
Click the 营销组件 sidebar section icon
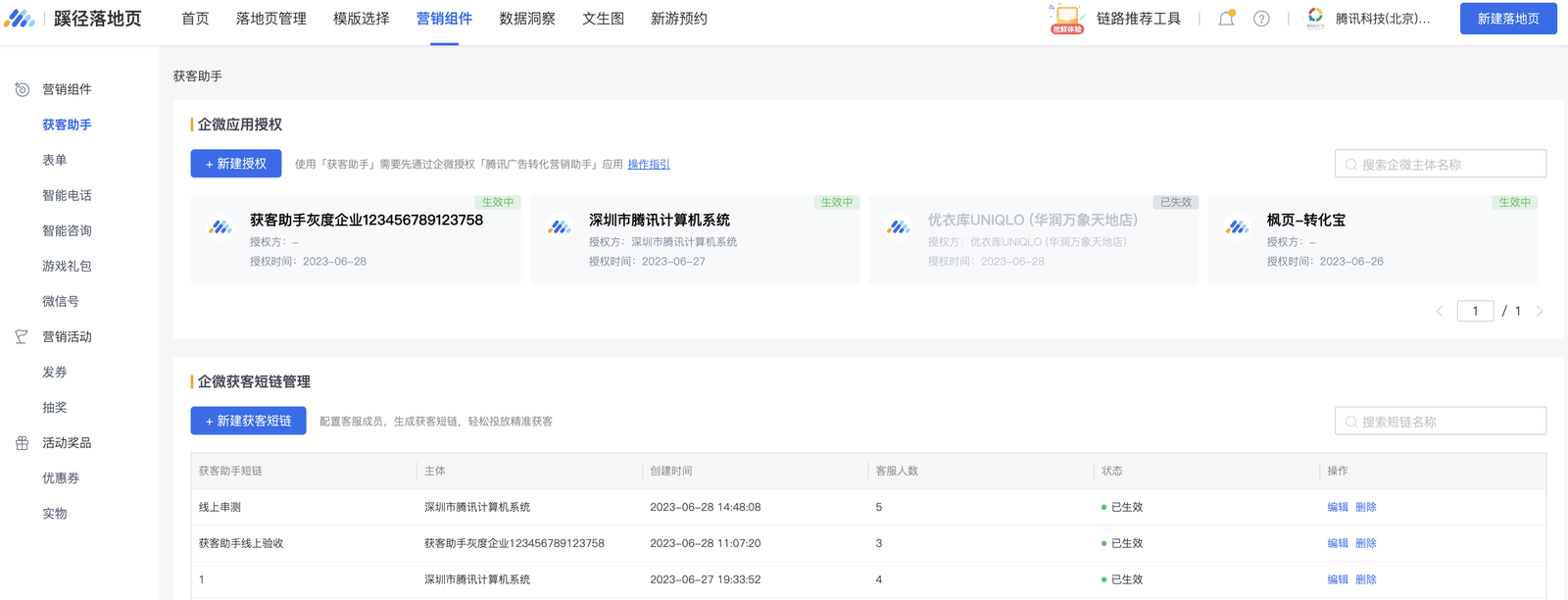(23, 89)
